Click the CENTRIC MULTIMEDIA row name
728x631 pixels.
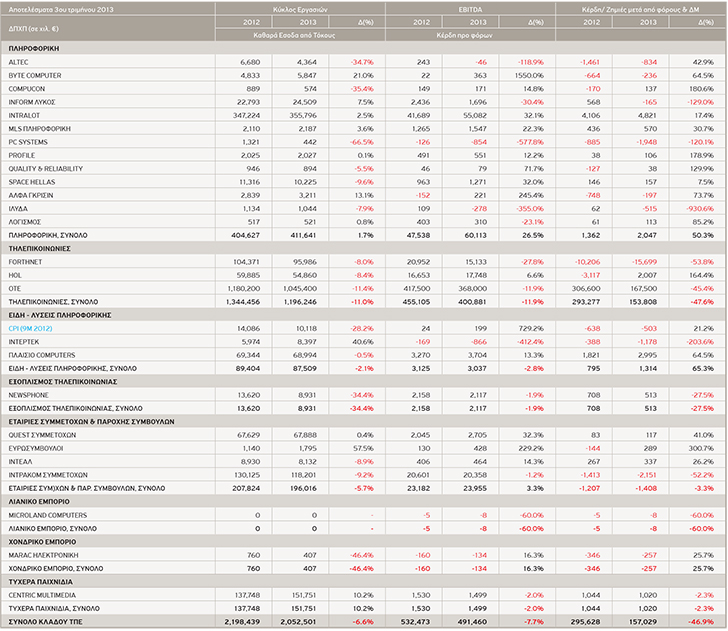[x=42, y=595]
